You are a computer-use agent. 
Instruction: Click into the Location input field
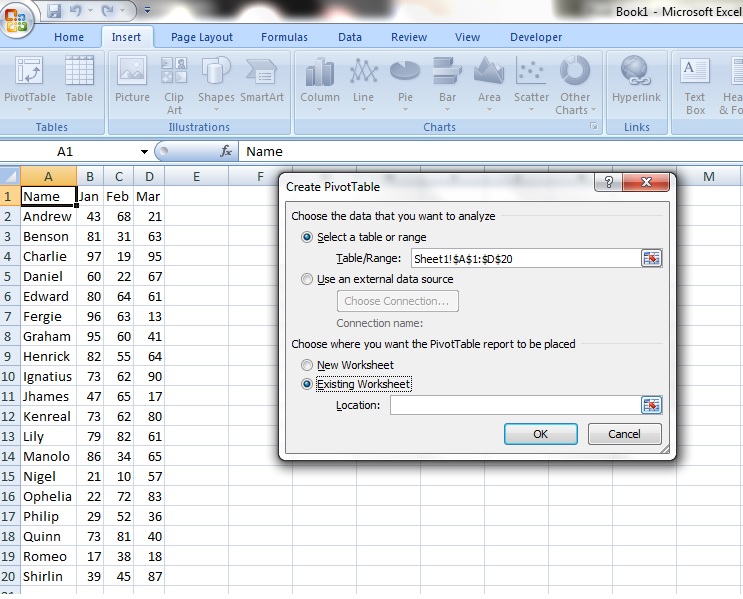[513, 405]
